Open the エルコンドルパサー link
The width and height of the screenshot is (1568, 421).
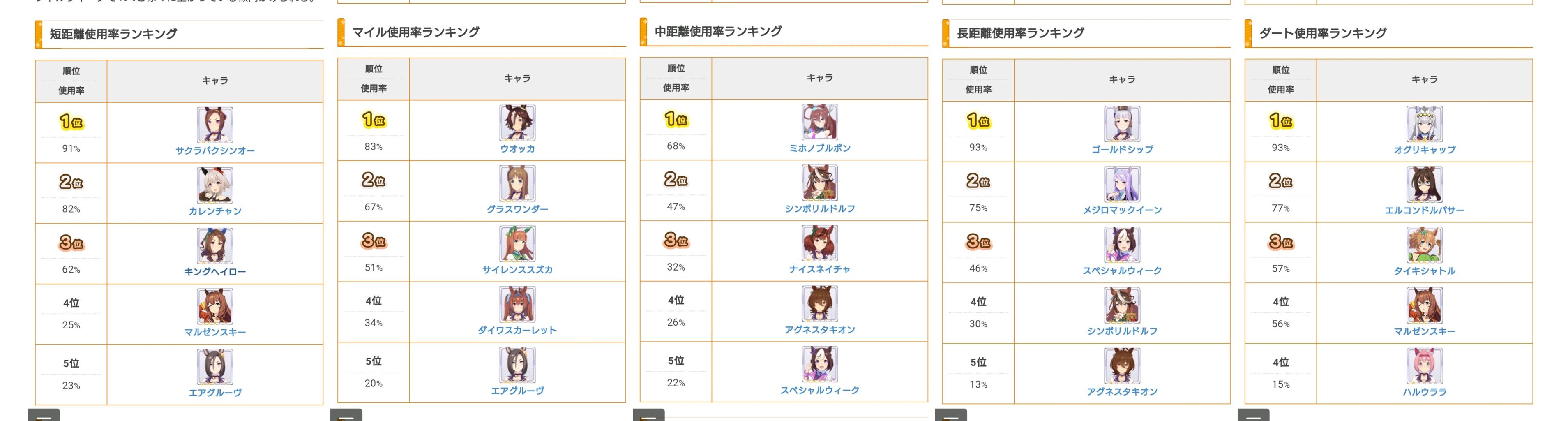pos(1424,210)
